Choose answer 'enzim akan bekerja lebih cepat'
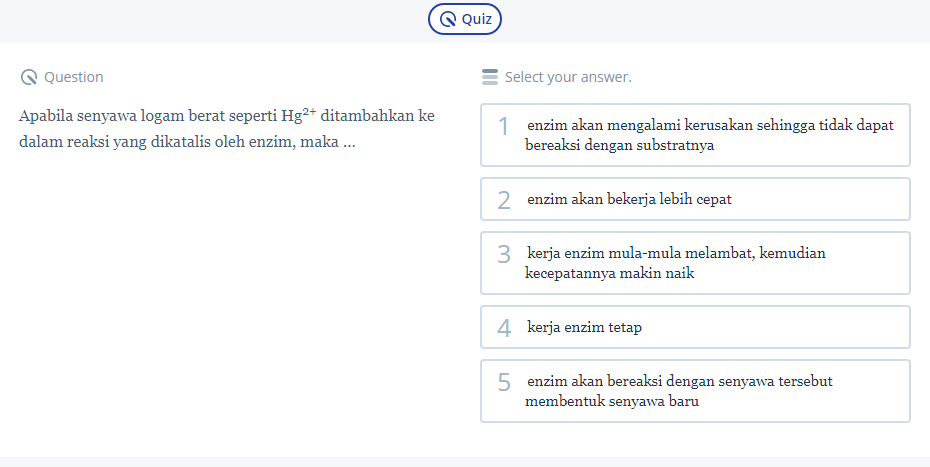This screenshot has width=930, height=467. pyautogui.click(x=629, y=199)
